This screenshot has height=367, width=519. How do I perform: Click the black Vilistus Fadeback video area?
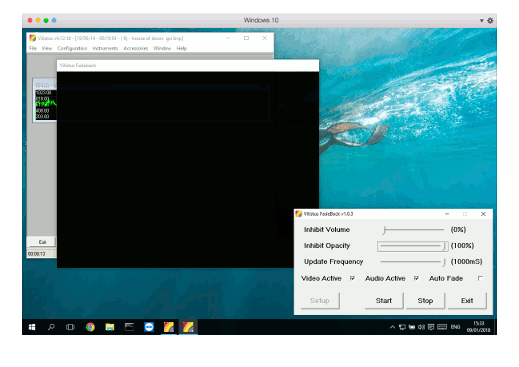188,169
